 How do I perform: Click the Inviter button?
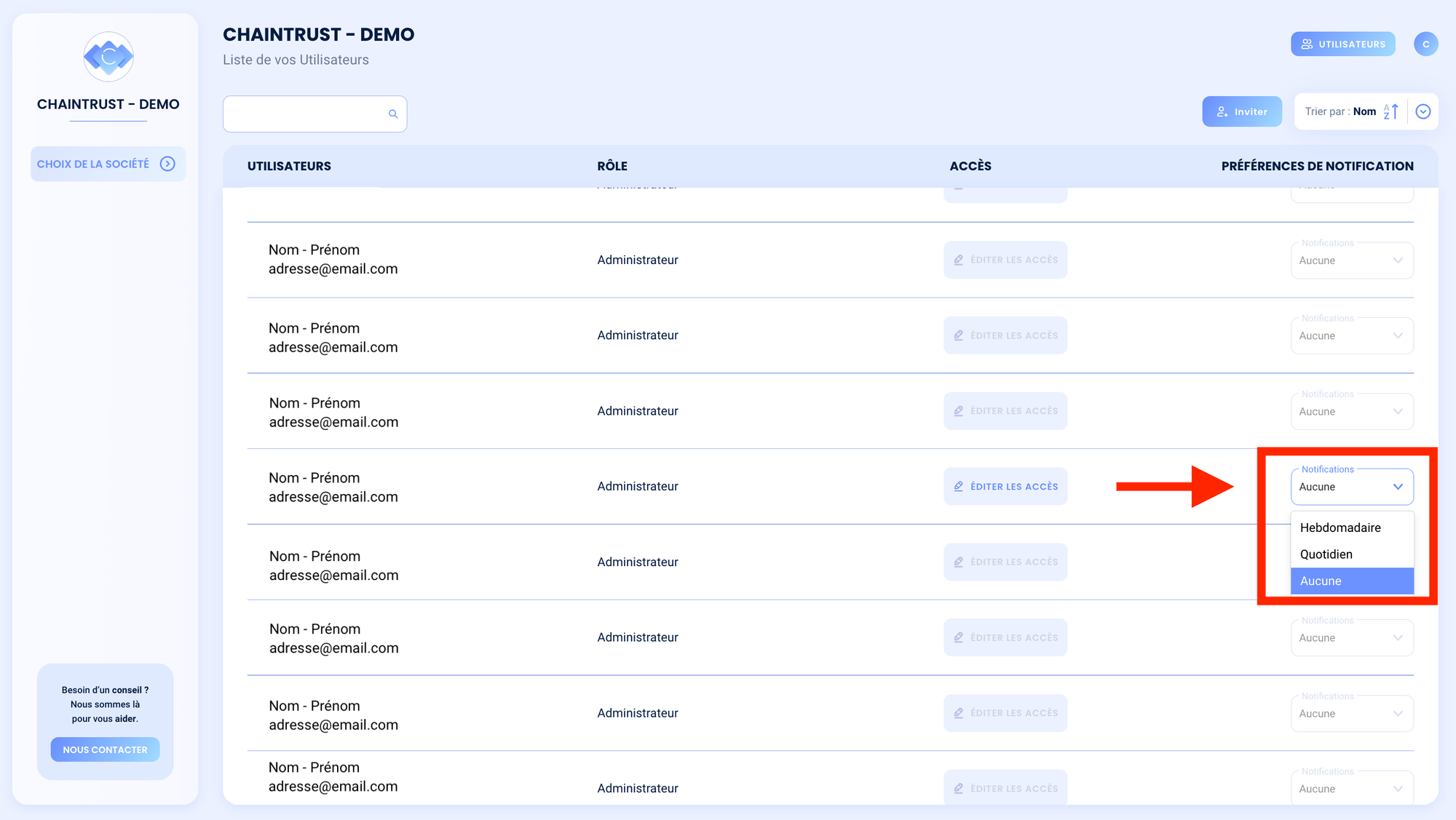1242,111
